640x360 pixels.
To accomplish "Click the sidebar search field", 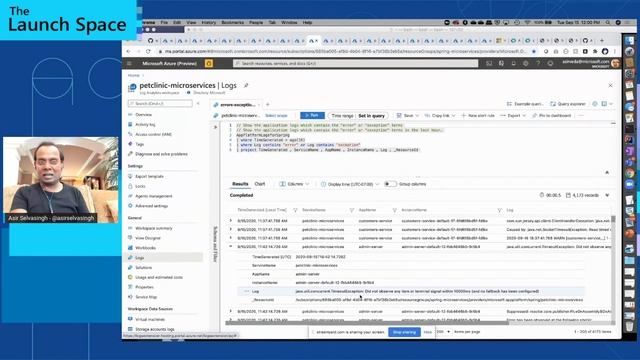I will click(x=160, y=104).
